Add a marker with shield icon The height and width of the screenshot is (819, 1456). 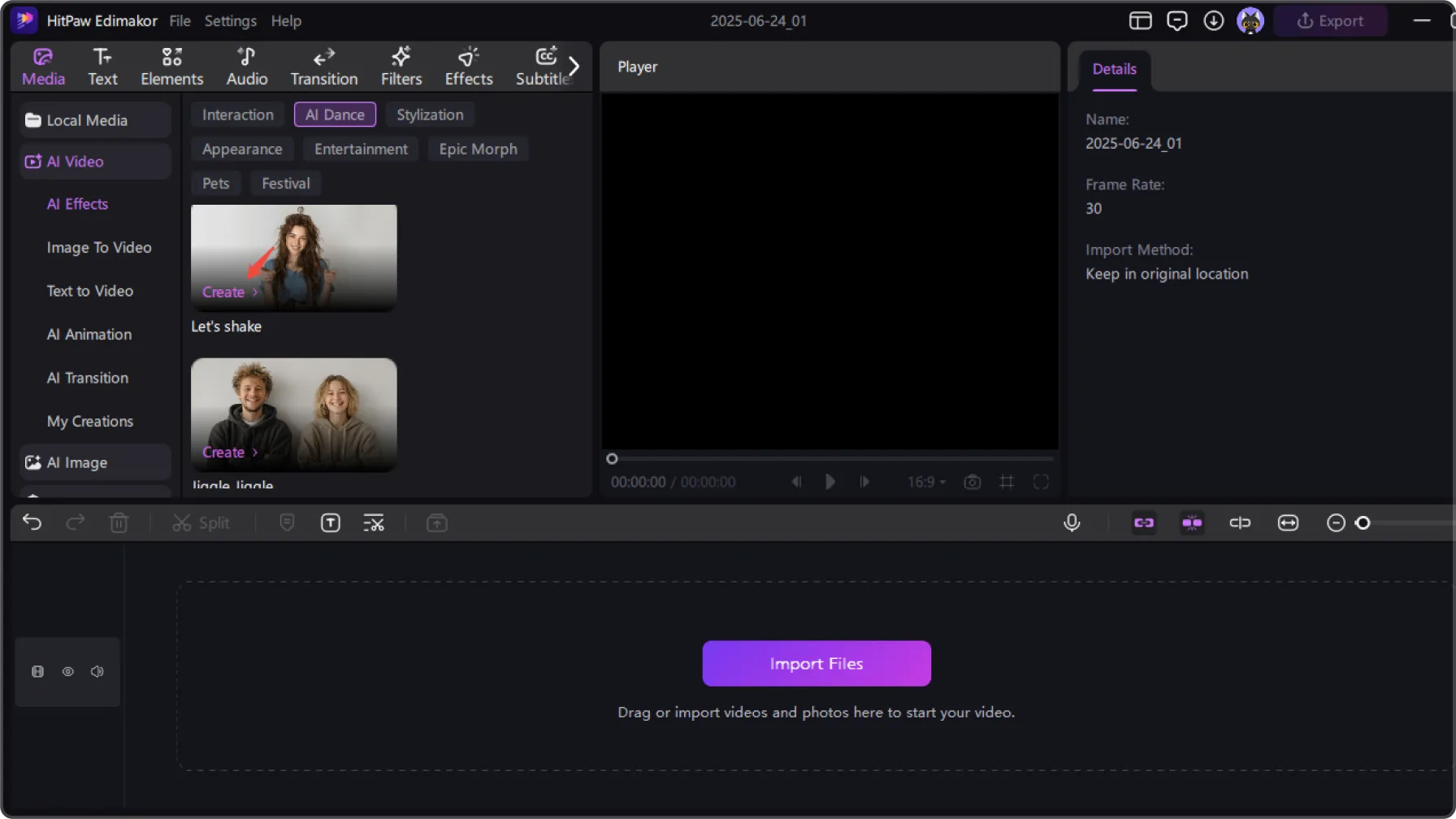tap(287, 522)
